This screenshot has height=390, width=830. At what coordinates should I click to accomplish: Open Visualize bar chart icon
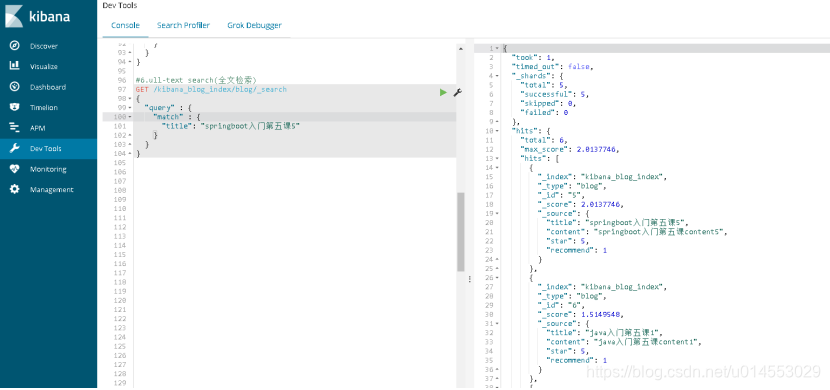(15, 66)
